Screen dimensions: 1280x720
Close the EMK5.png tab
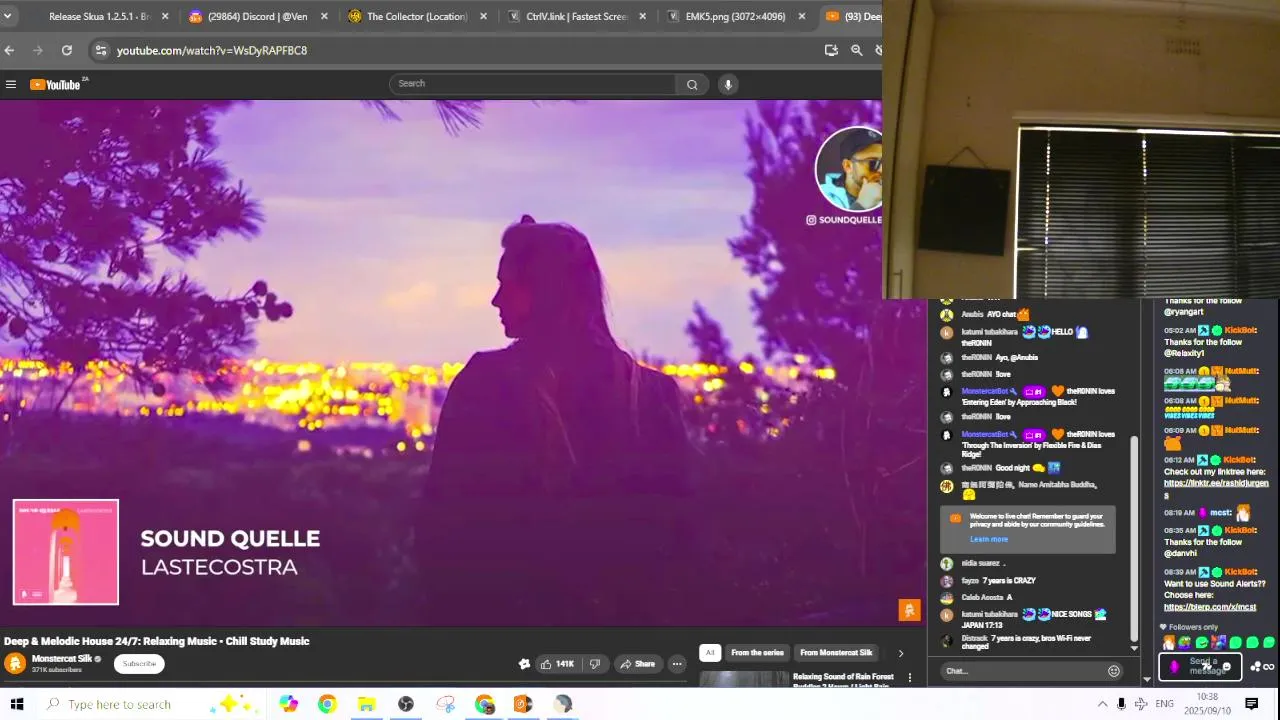[801, 16]
